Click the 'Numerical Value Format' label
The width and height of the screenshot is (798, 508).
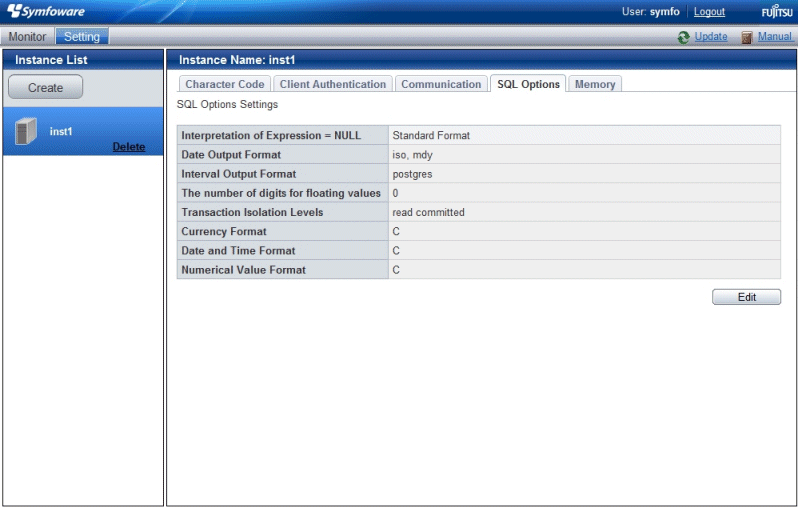(243, 270)
